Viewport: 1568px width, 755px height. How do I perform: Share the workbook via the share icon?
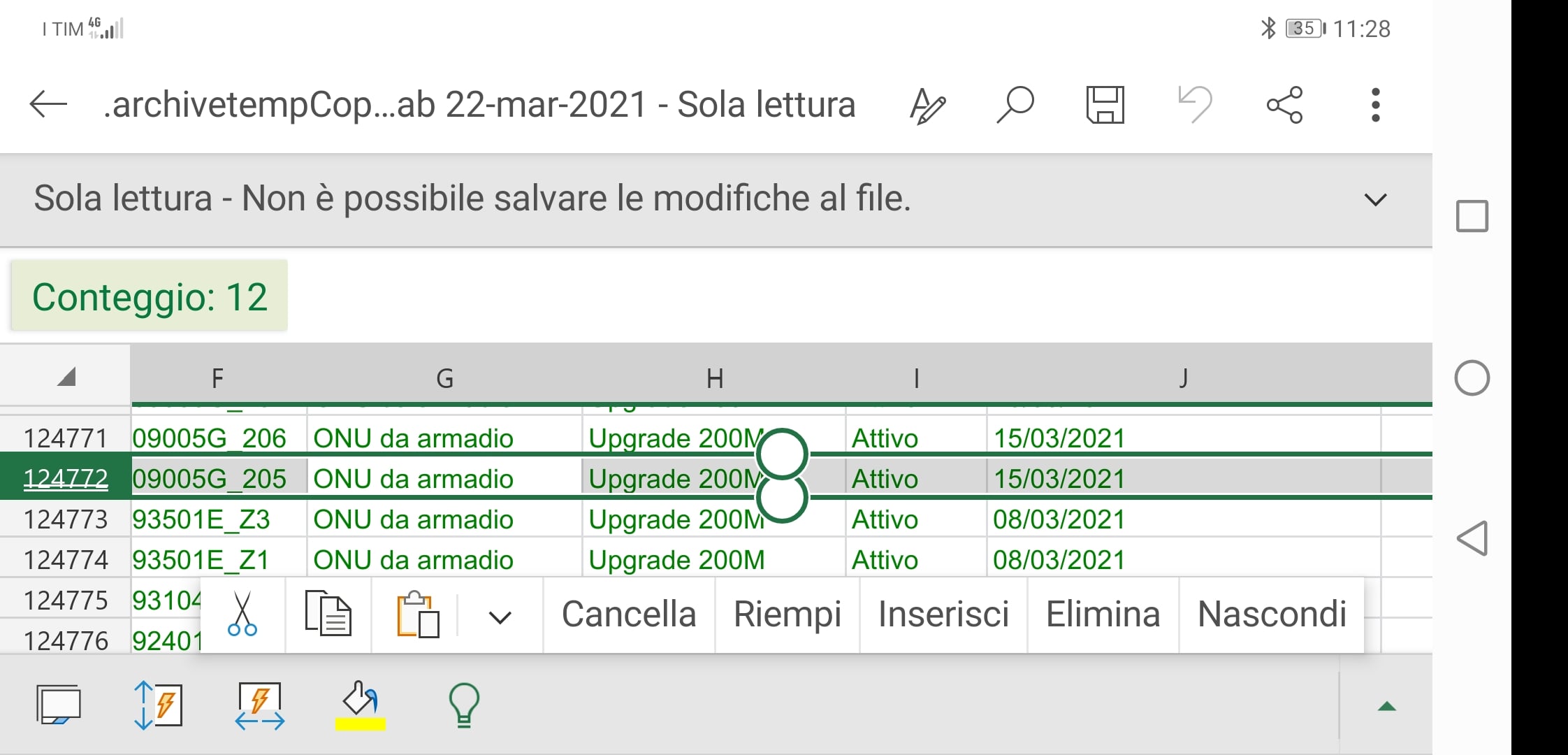(x=1284, y=105)
